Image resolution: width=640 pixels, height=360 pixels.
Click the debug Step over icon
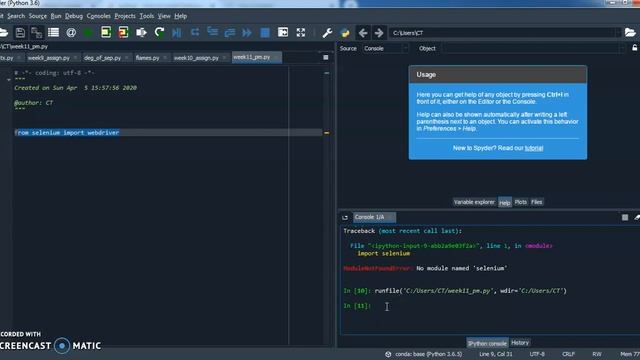pyautogui.click(x=195, y=32)
